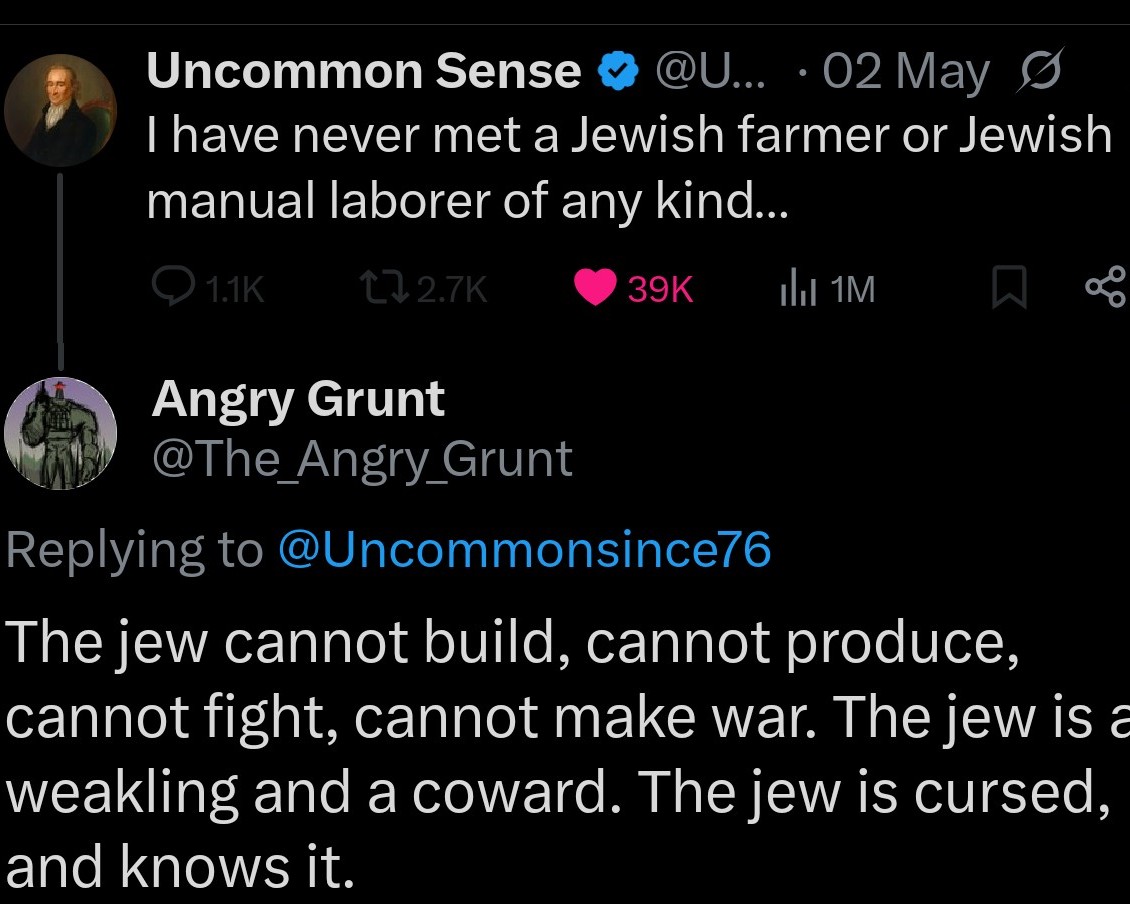Click the reply speech-bubble icon
Image resolution: width=1130 pixels, height=904 pixels.
tap(173, 286)
